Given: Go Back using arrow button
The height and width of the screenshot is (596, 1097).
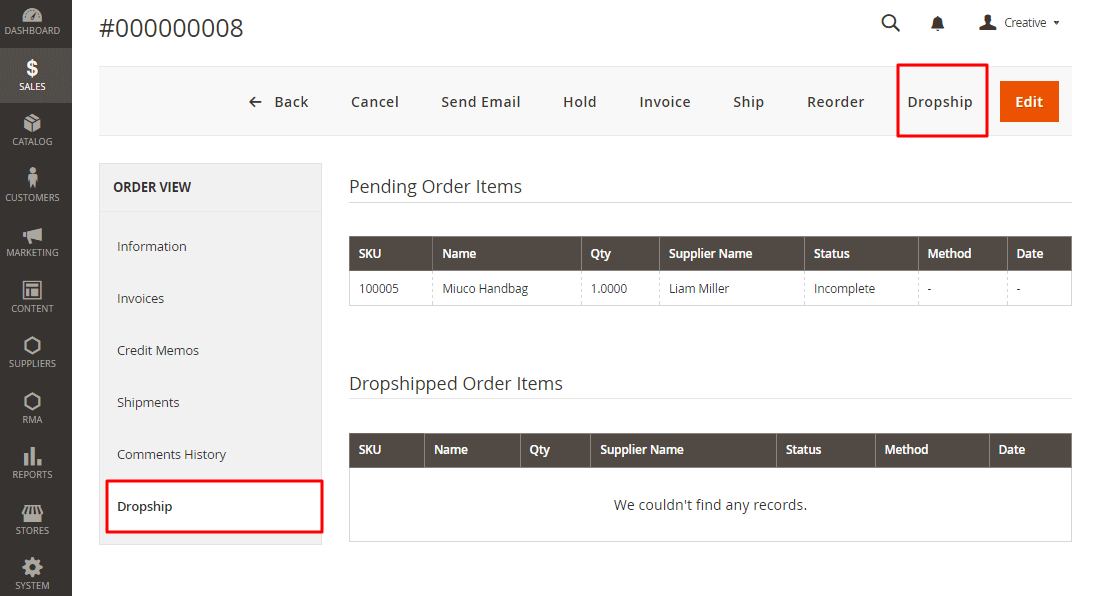Looking at the screenshot, I should tap(279, 102).
